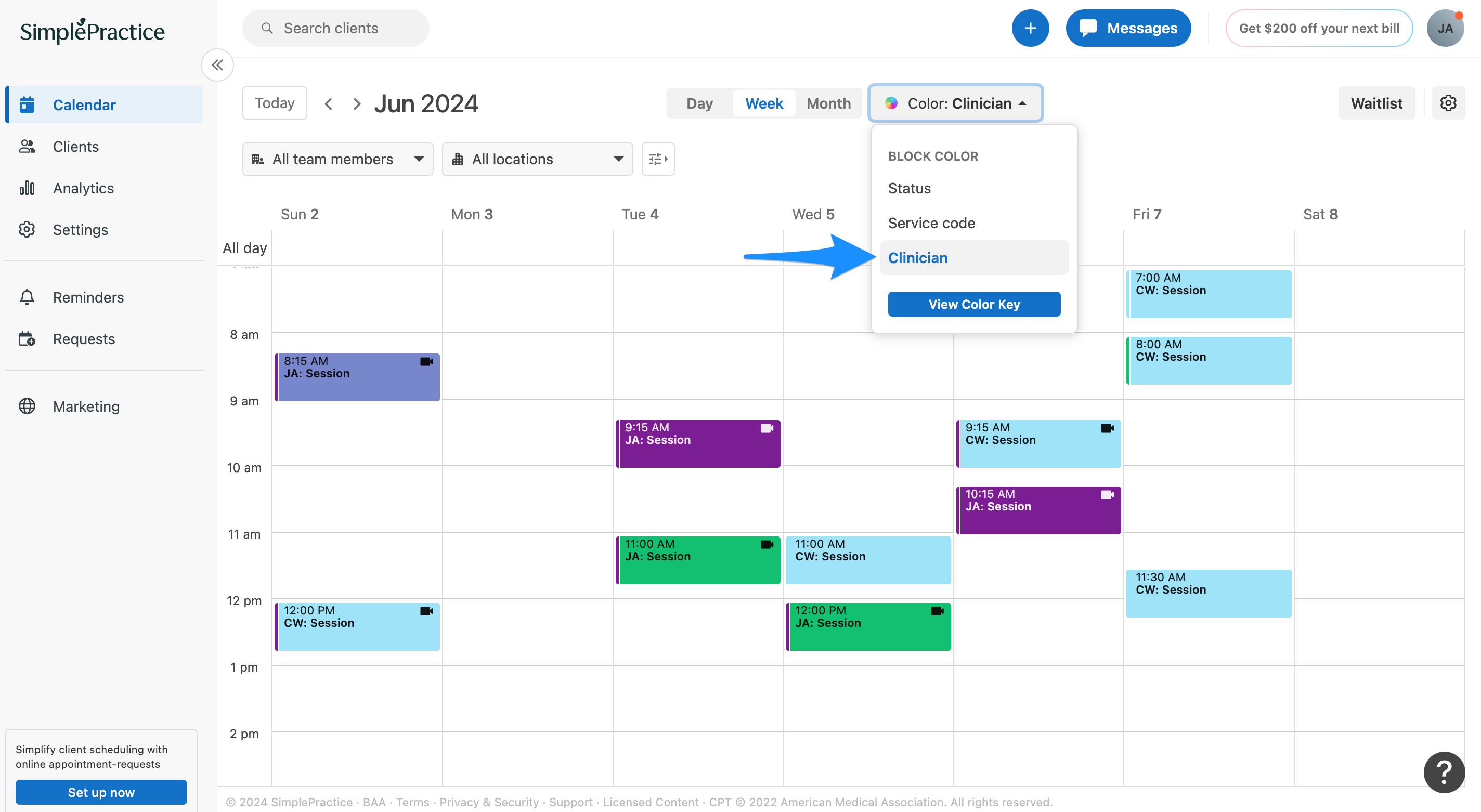Choose Status block color option
The height and width of the screenshot is (812, 1481).
pyautogui.click(x=974, y=189)
